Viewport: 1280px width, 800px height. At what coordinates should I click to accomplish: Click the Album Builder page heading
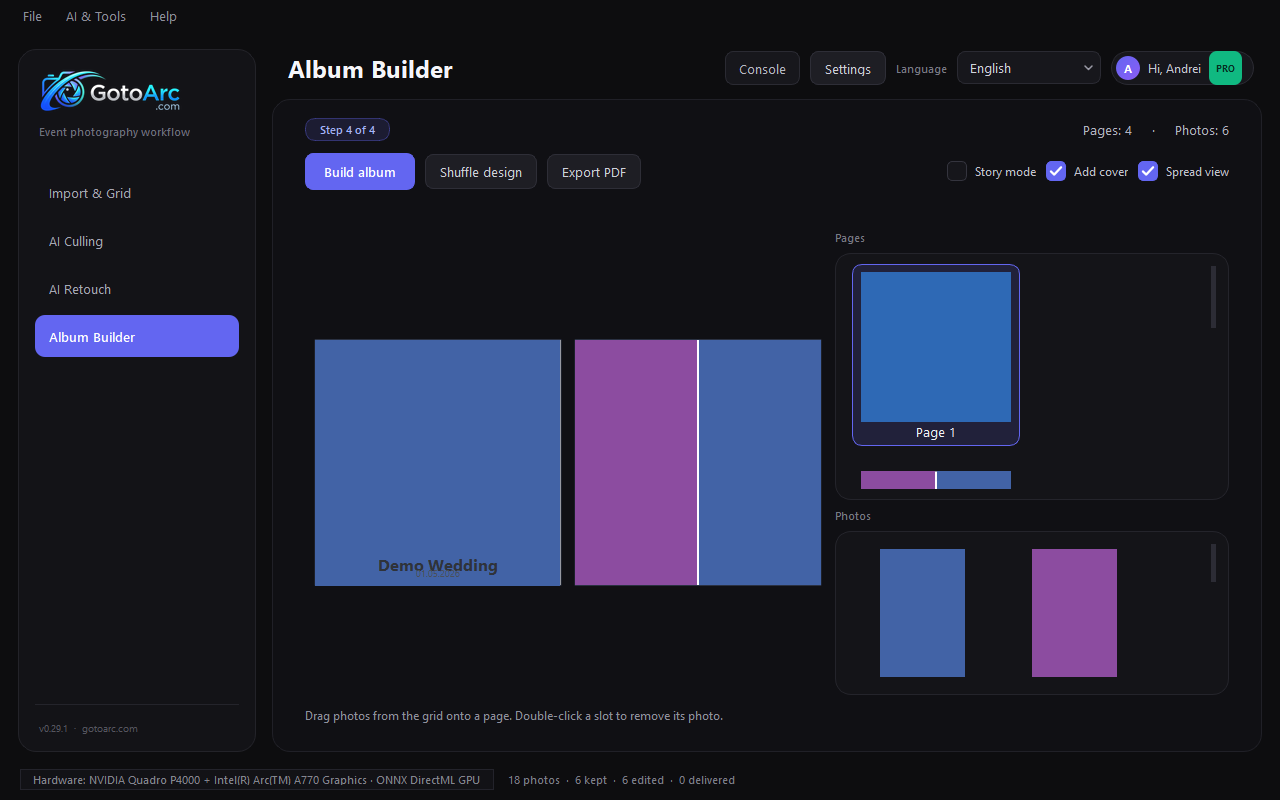point(370,70)
